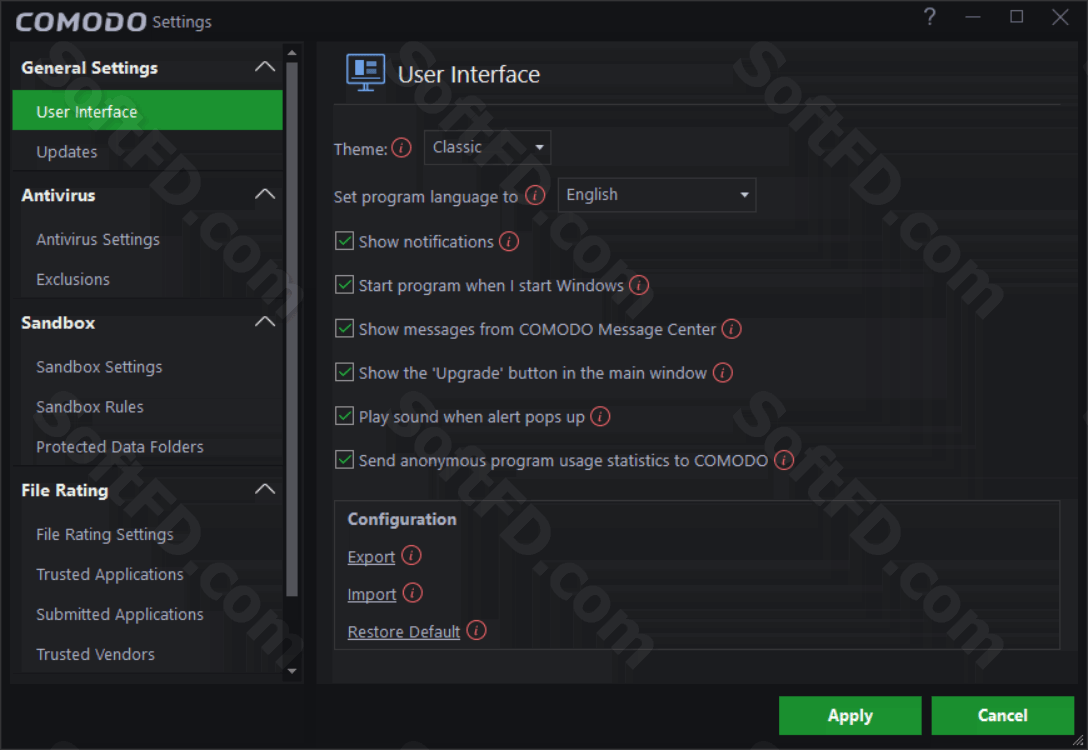Uncheck Start program when I start Windows
This screenshot has height=750, width=1088.
click(x=344, y=284)
